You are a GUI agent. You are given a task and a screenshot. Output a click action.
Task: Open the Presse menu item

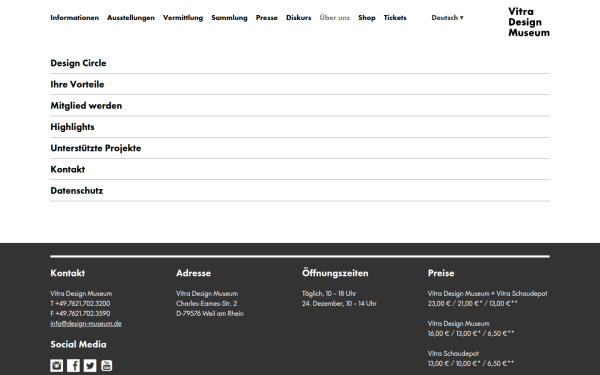tap(267, 18)
